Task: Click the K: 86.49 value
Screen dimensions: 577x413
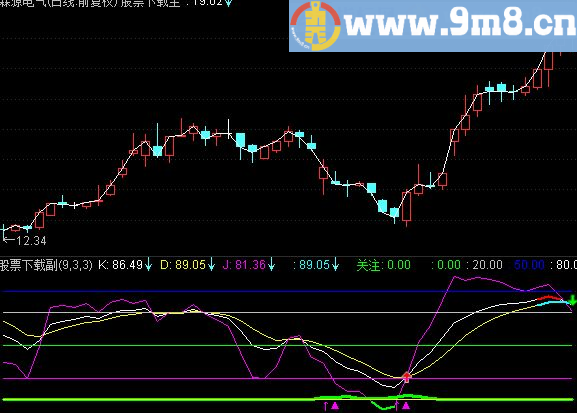Action: (120, 265)
